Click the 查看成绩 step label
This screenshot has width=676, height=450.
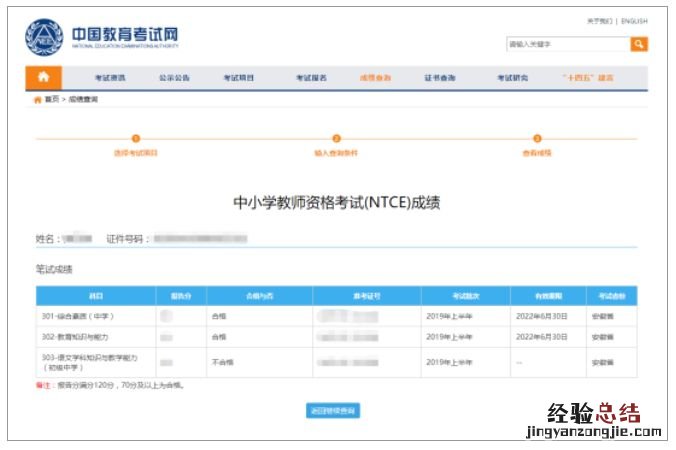click(537, 153)
